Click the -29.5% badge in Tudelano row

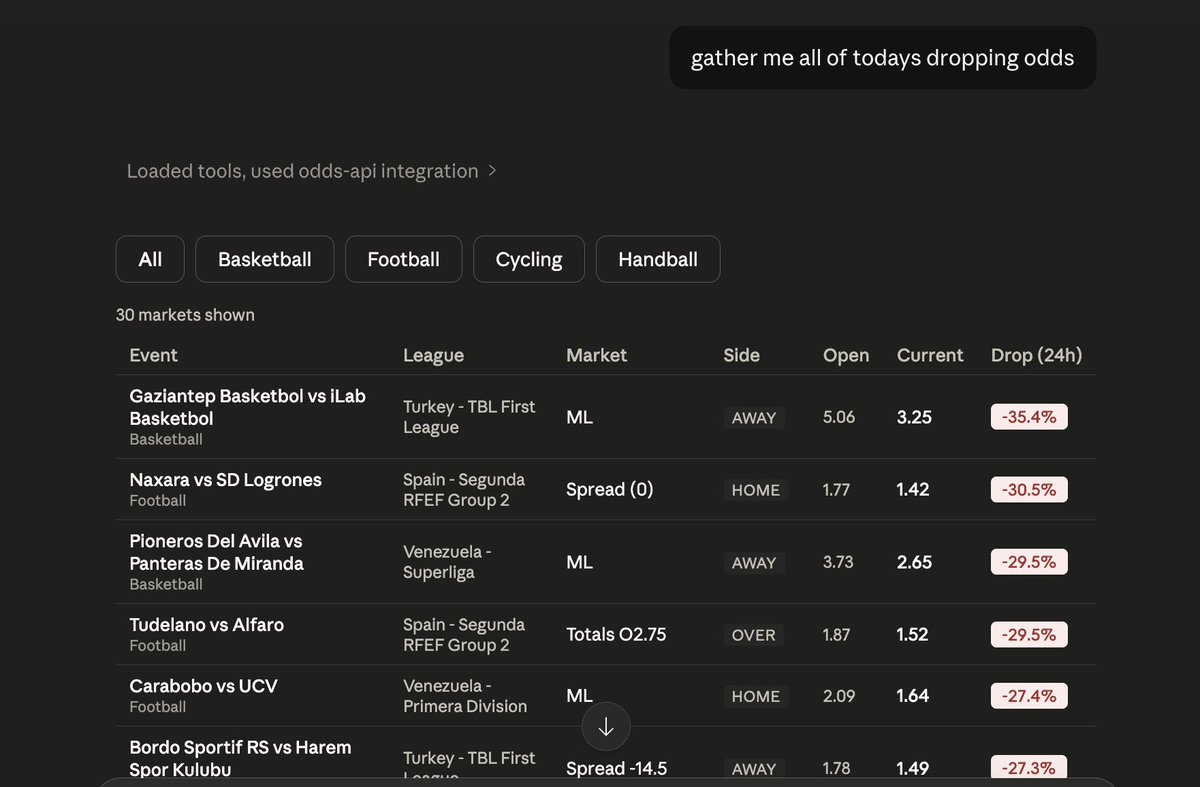(1029, 634)
